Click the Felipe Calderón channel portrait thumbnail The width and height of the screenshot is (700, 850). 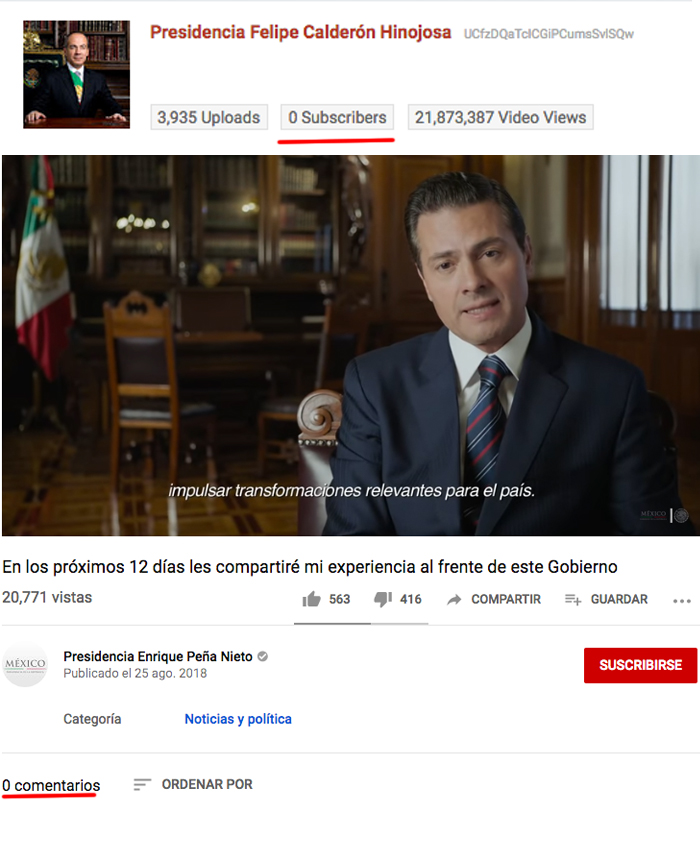click(76, 75)
